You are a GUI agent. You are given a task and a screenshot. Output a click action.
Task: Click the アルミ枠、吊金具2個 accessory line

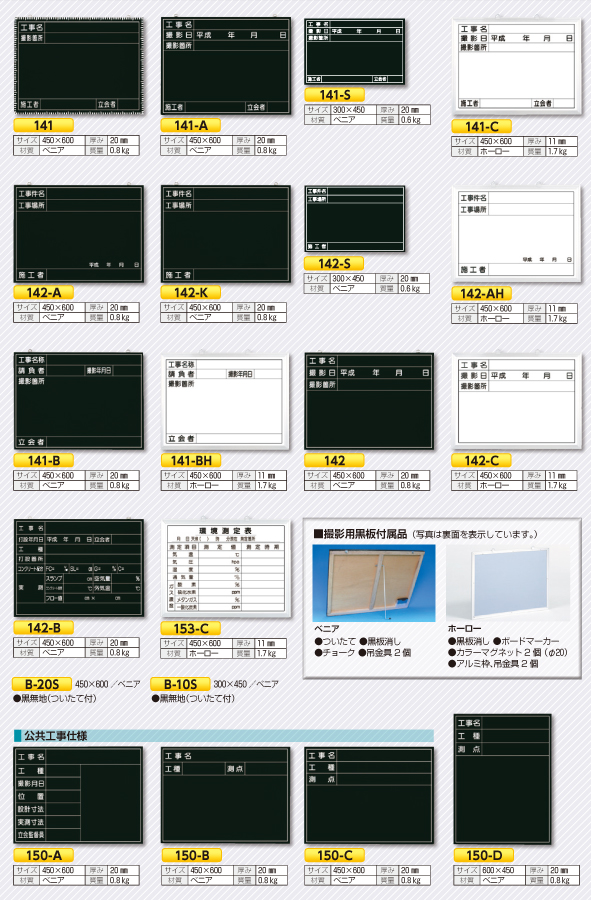[x=493, y=664]
